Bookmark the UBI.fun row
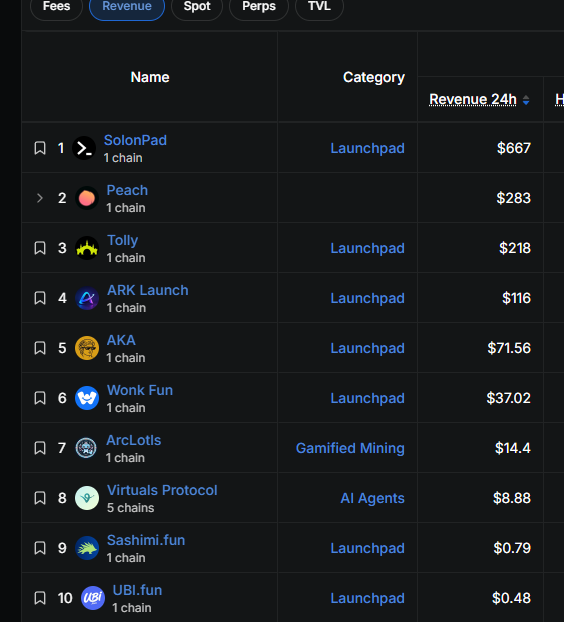The width and height of the screenshot is (564, 622). tap(40, 598)
